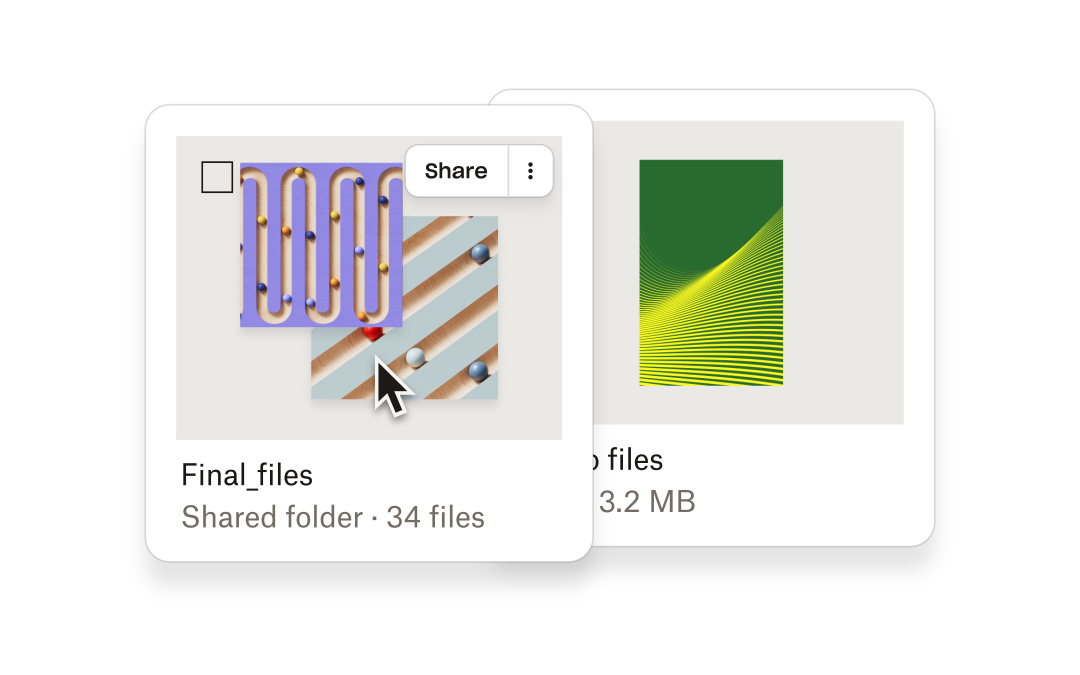Click the top blue marble on striped image
Screen dimensions: 1080x675
(x=480, y=252)
